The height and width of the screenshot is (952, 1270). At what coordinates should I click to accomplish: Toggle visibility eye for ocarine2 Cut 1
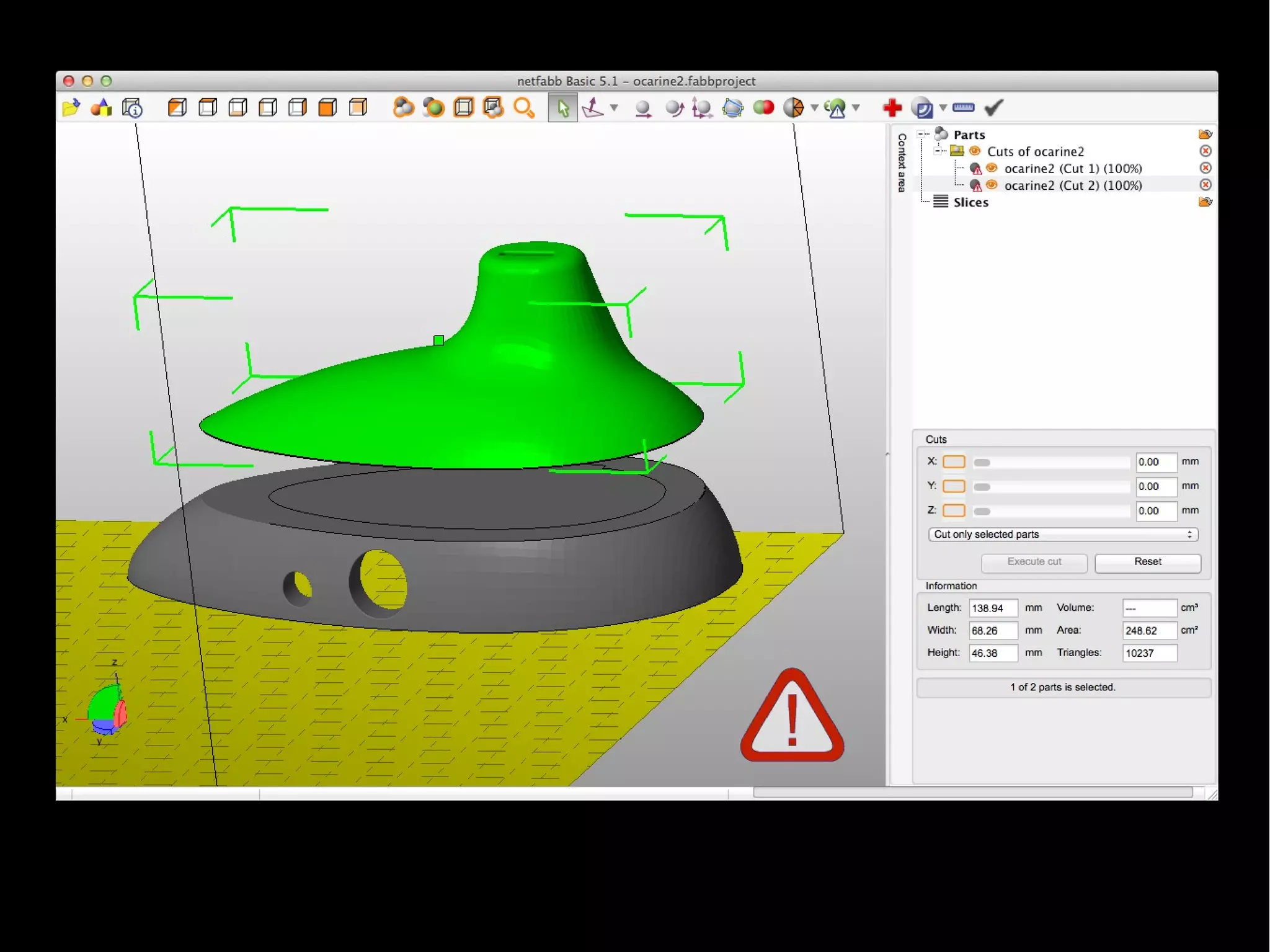(x=992, y=168)
